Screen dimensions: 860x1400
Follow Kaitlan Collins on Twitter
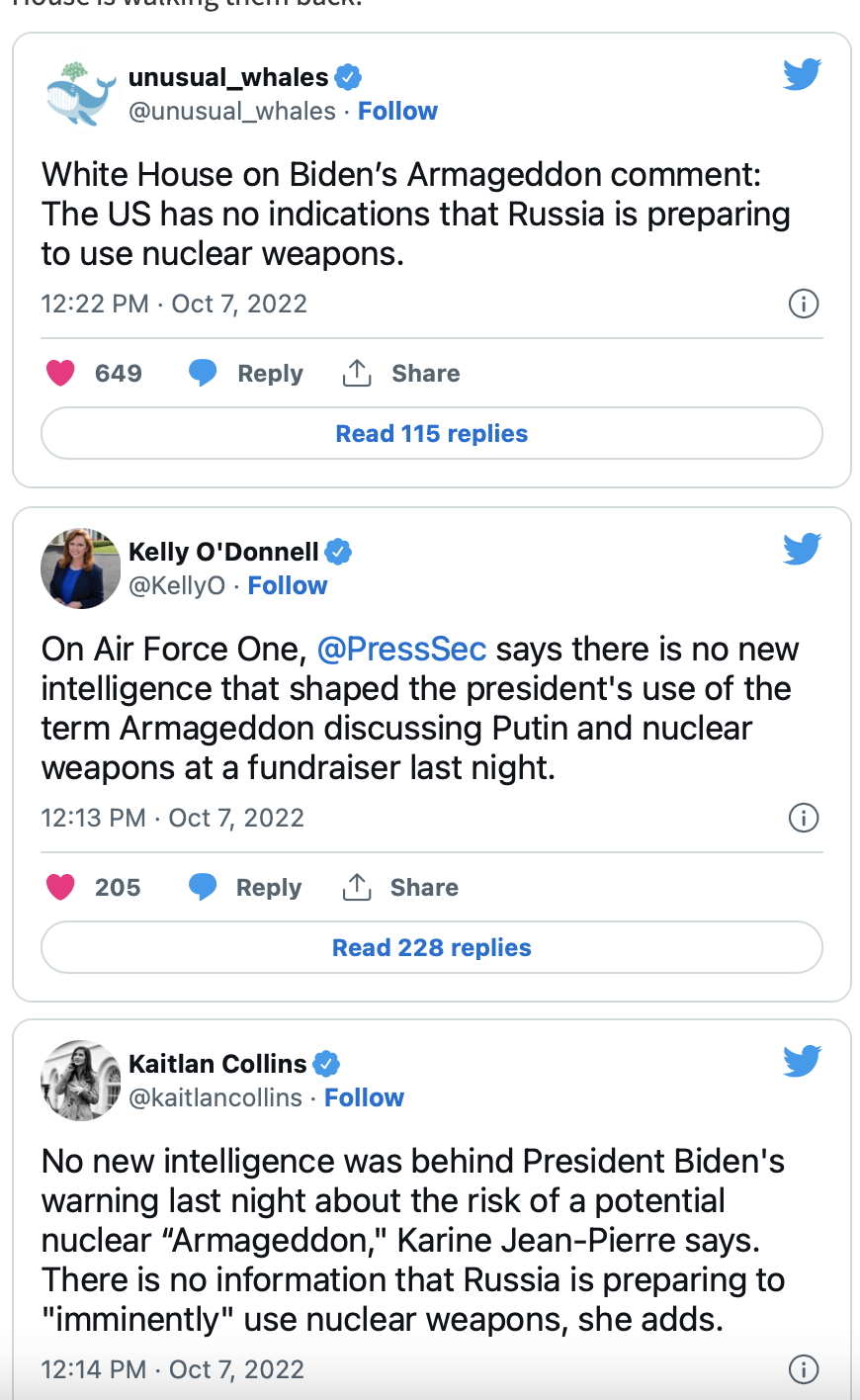click(x=364, y=1097)
